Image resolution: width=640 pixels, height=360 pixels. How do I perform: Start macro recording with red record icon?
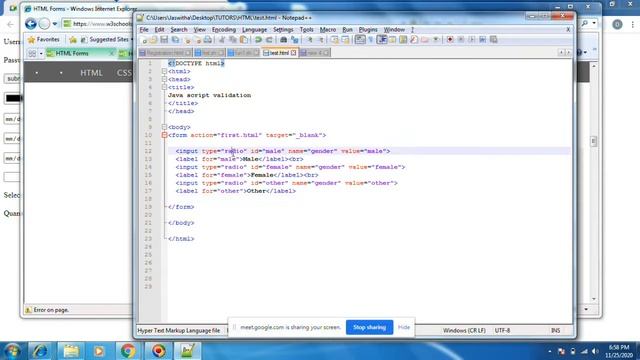point(450,40)
